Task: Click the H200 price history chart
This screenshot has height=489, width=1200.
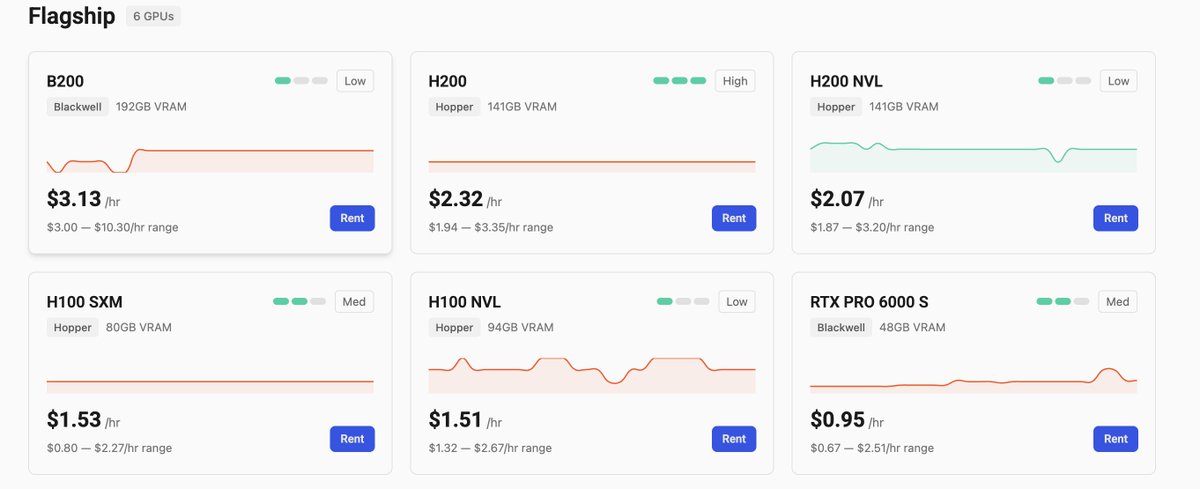Action: click(x=592, y=165)
